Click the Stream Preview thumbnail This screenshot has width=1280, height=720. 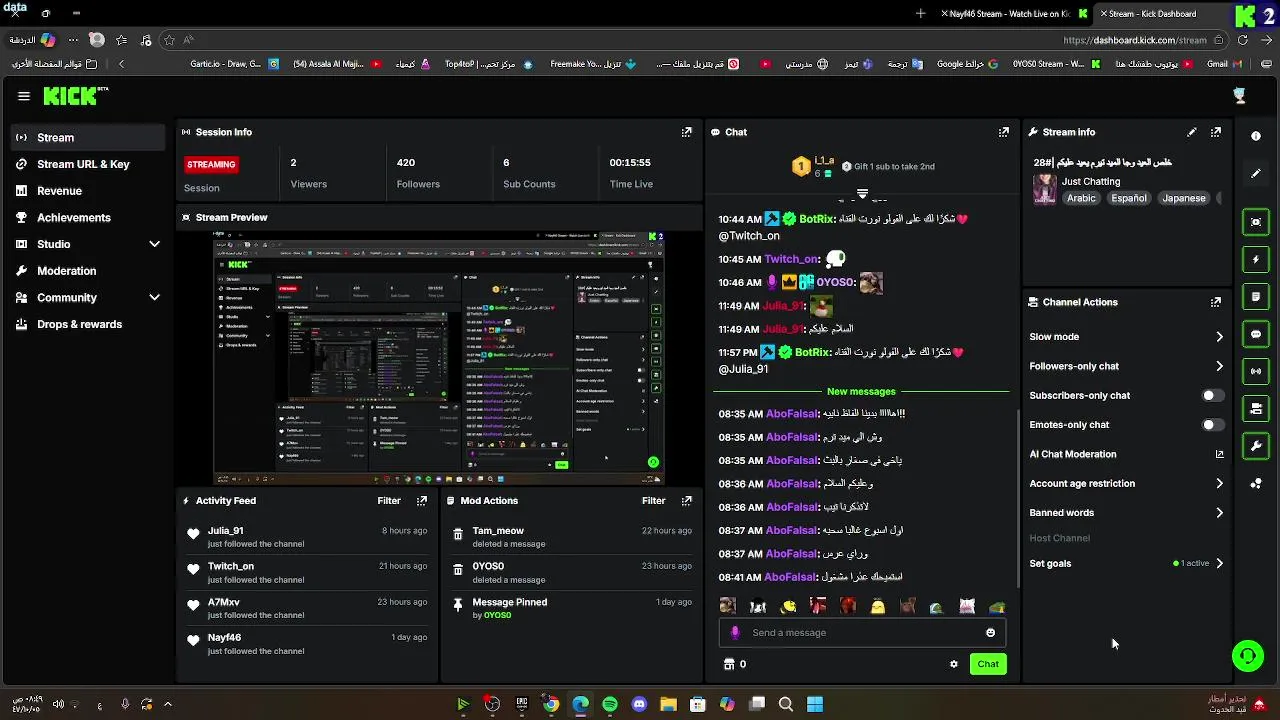point(439,357)
